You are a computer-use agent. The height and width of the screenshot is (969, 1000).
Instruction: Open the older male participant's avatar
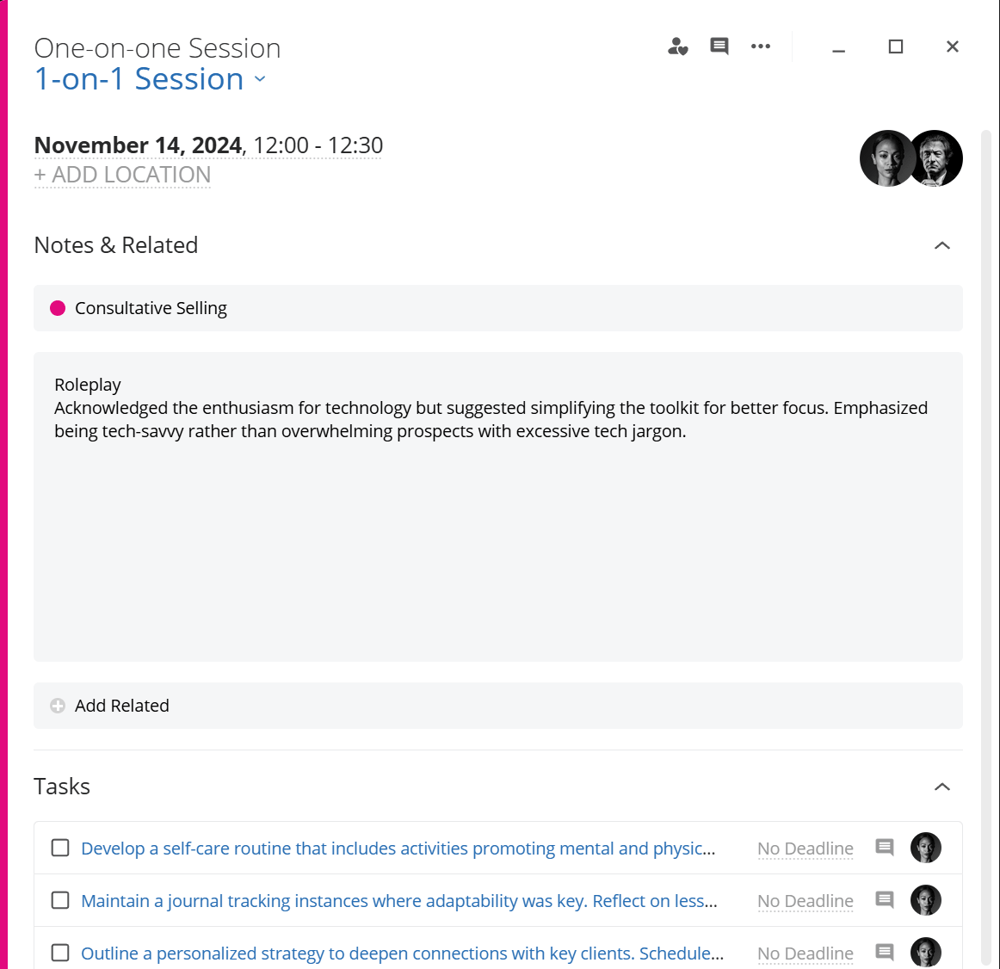[936, 158]
